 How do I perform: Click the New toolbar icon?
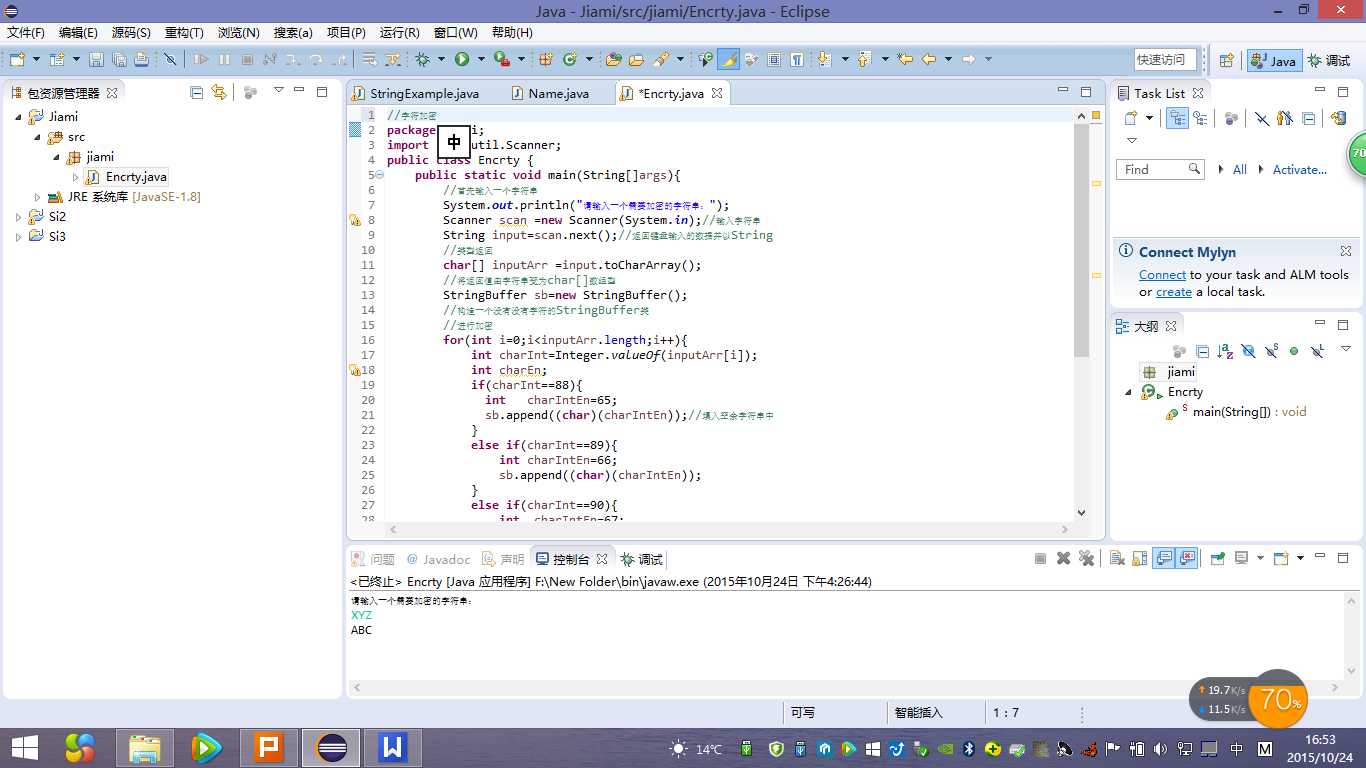click(17, 60)
